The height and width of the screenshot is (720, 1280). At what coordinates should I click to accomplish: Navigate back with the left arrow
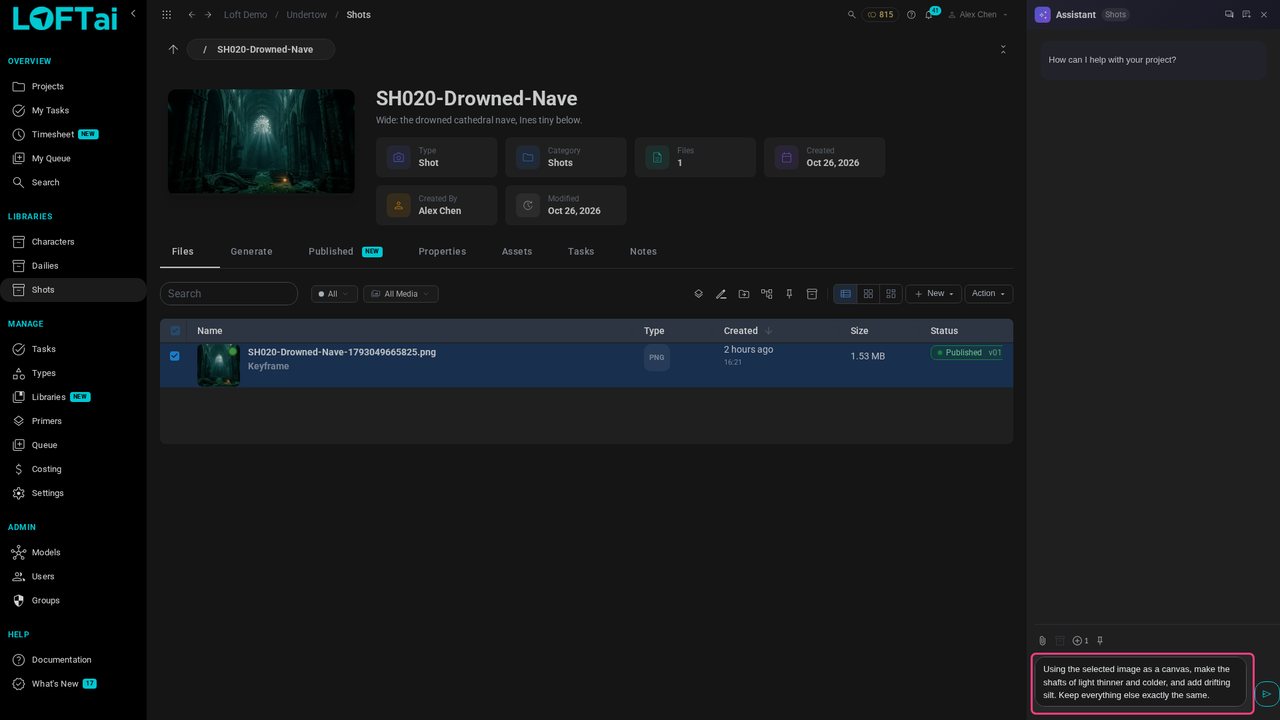192,15
